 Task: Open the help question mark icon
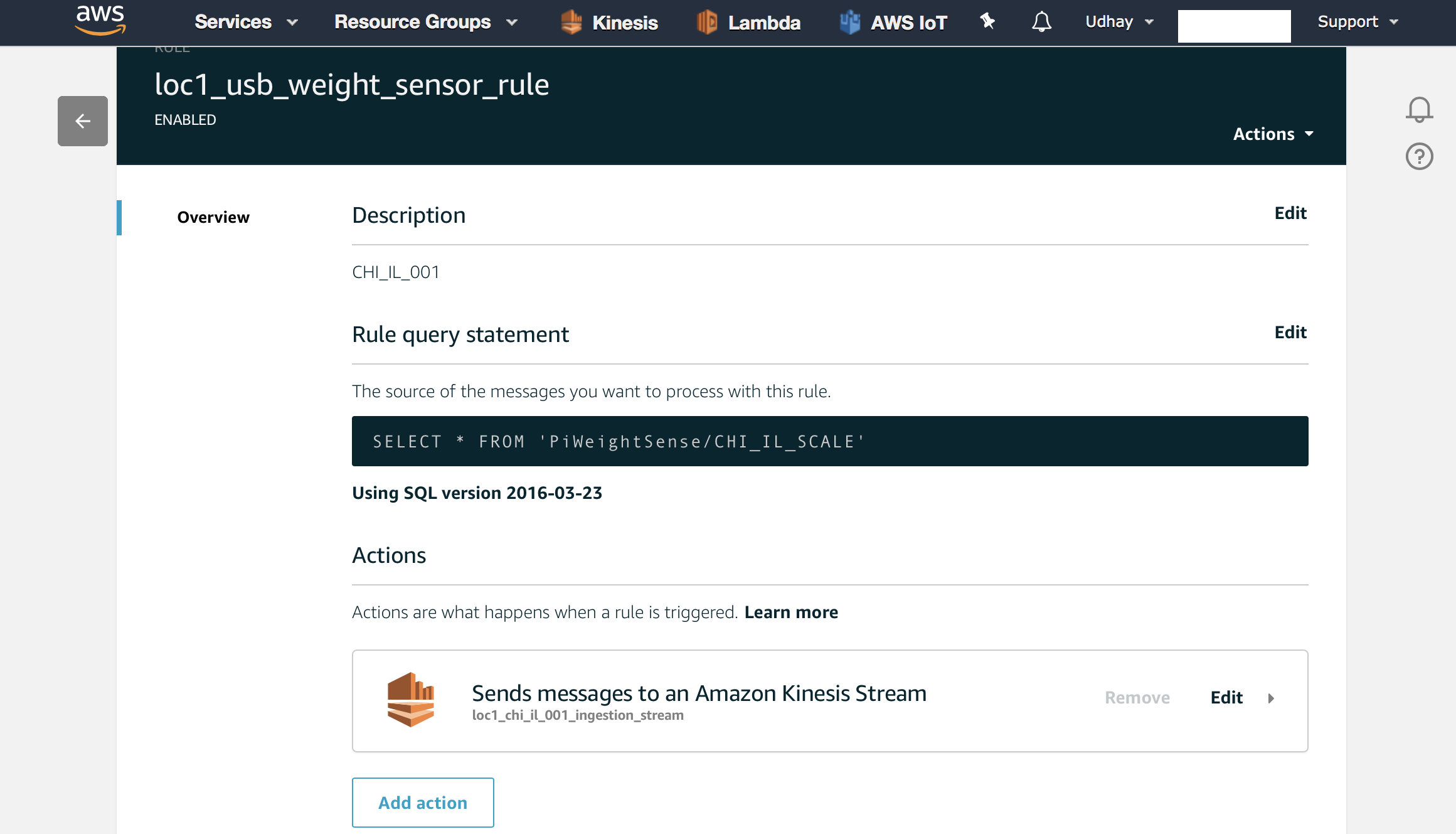1419,156
